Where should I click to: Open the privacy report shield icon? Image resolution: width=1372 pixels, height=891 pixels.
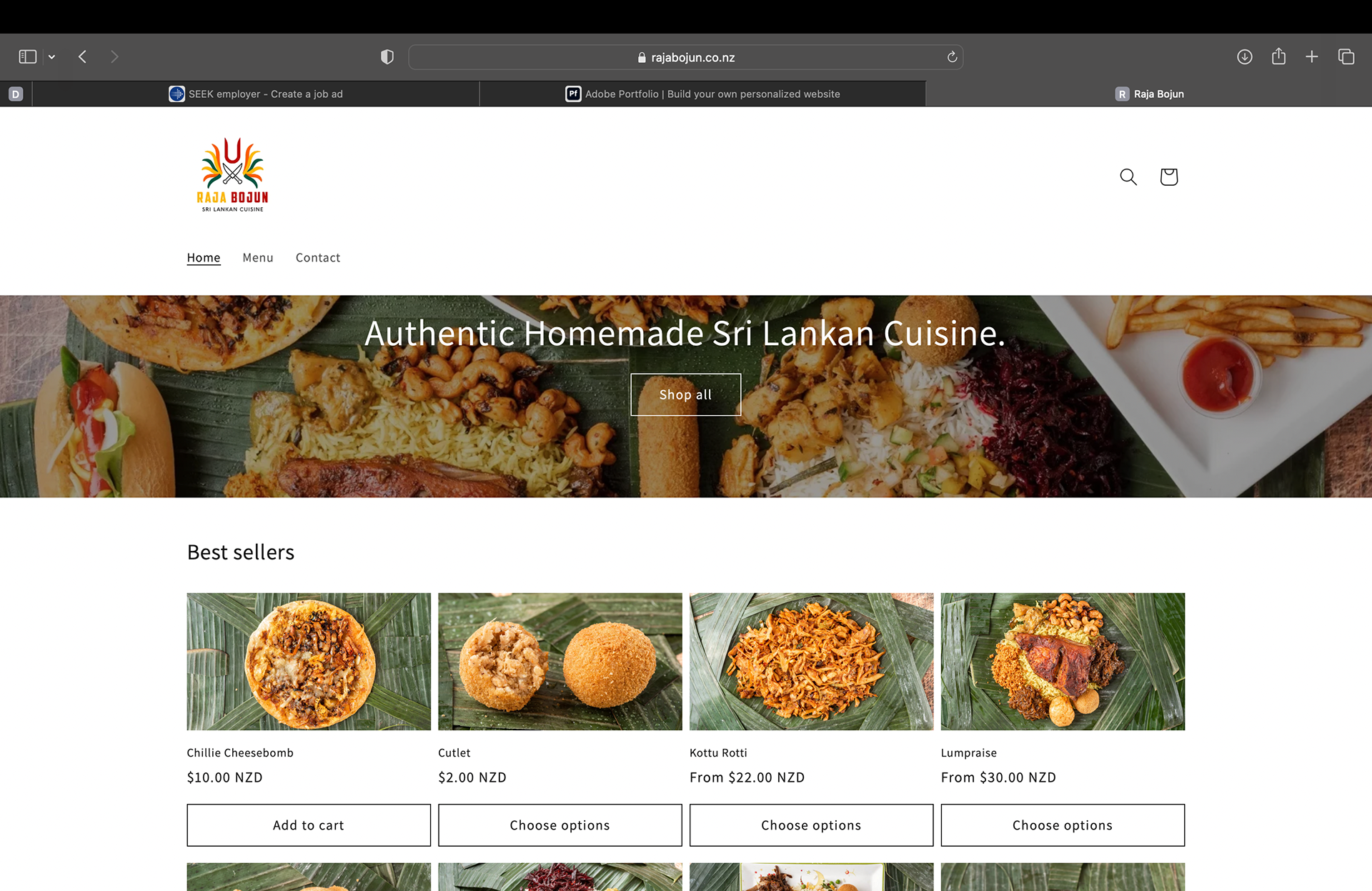387,57
